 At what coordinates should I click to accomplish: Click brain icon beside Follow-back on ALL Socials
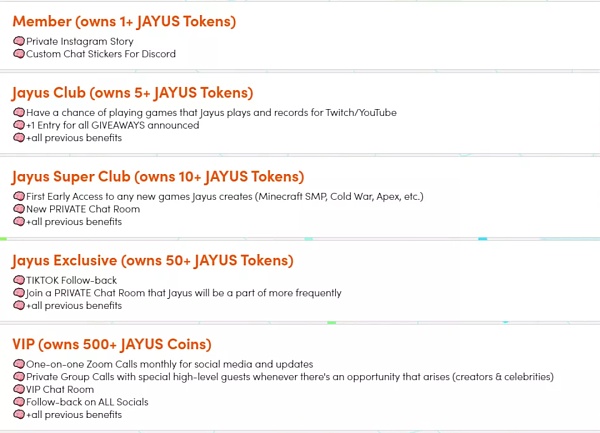pyautogui.click(x=19, y=402)
